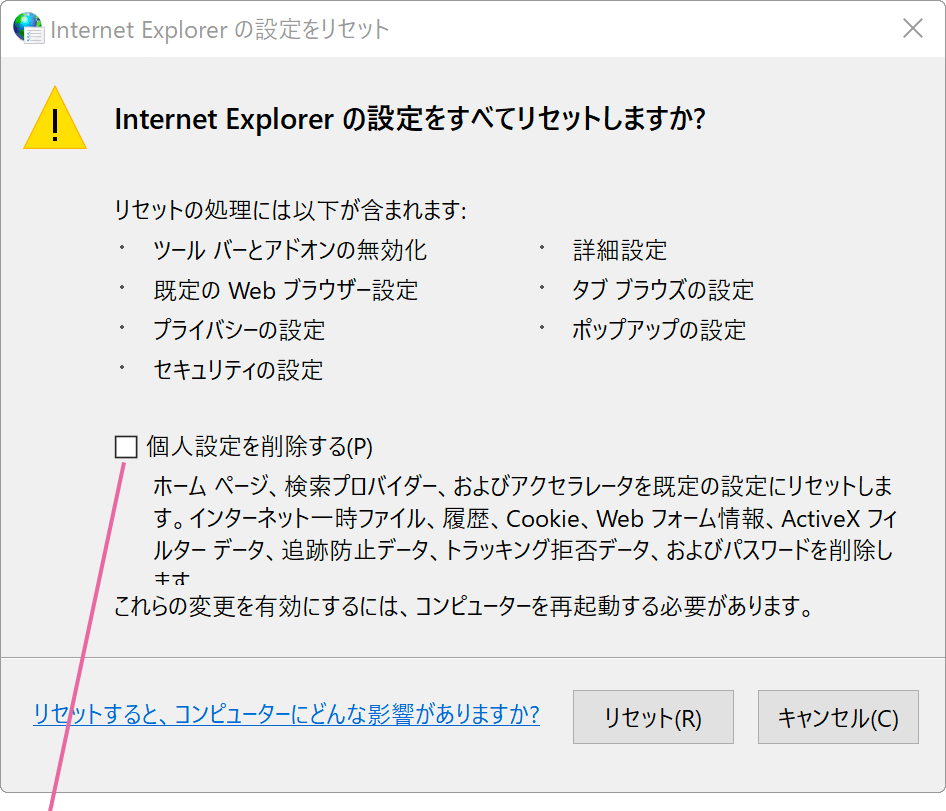Click the note これらの変更を有効にするには

click(x=464, y=606)
